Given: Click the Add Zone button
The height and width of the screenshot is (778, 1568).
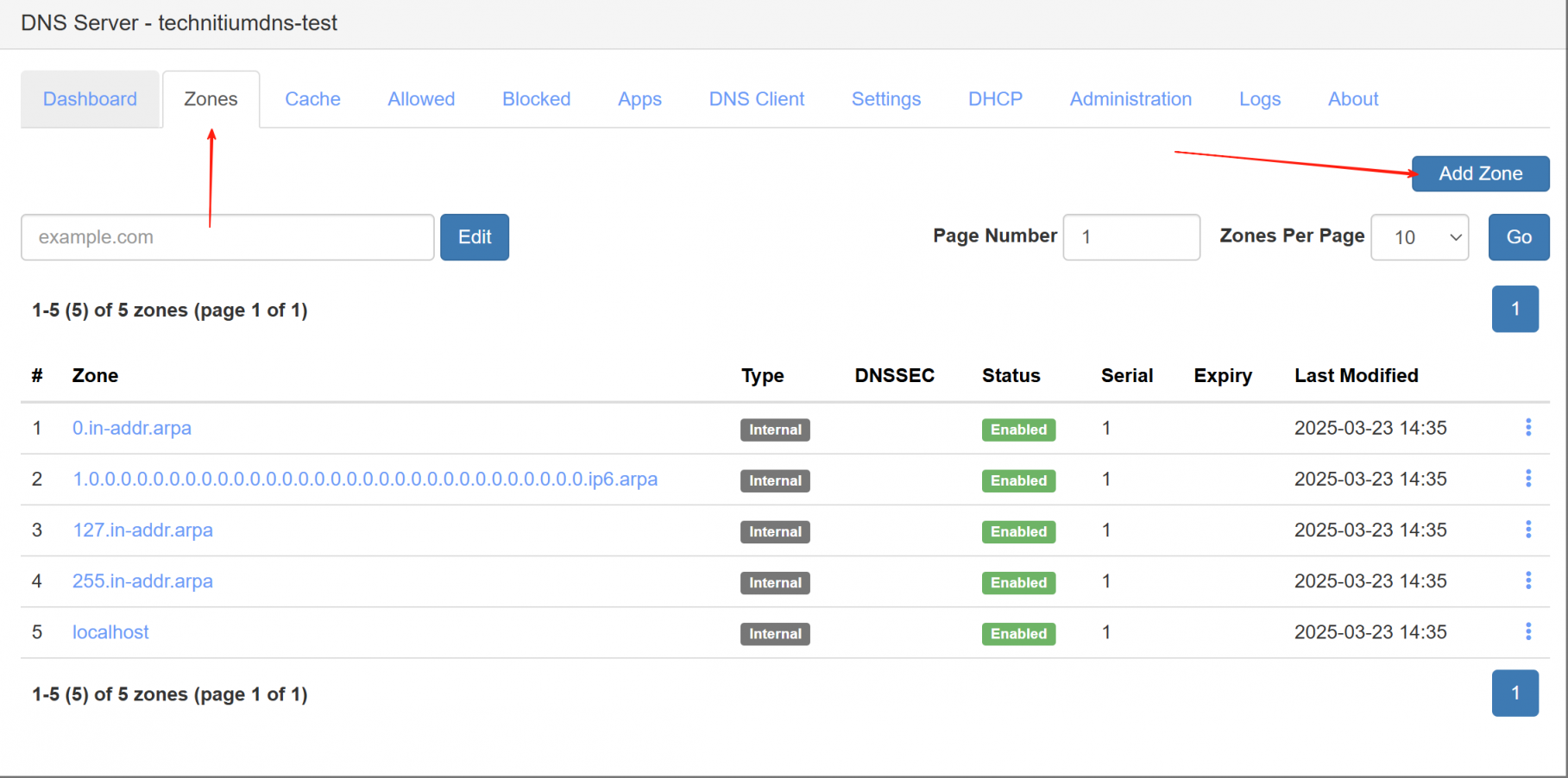Looking at the screenshot, I should coord(1479,173).
